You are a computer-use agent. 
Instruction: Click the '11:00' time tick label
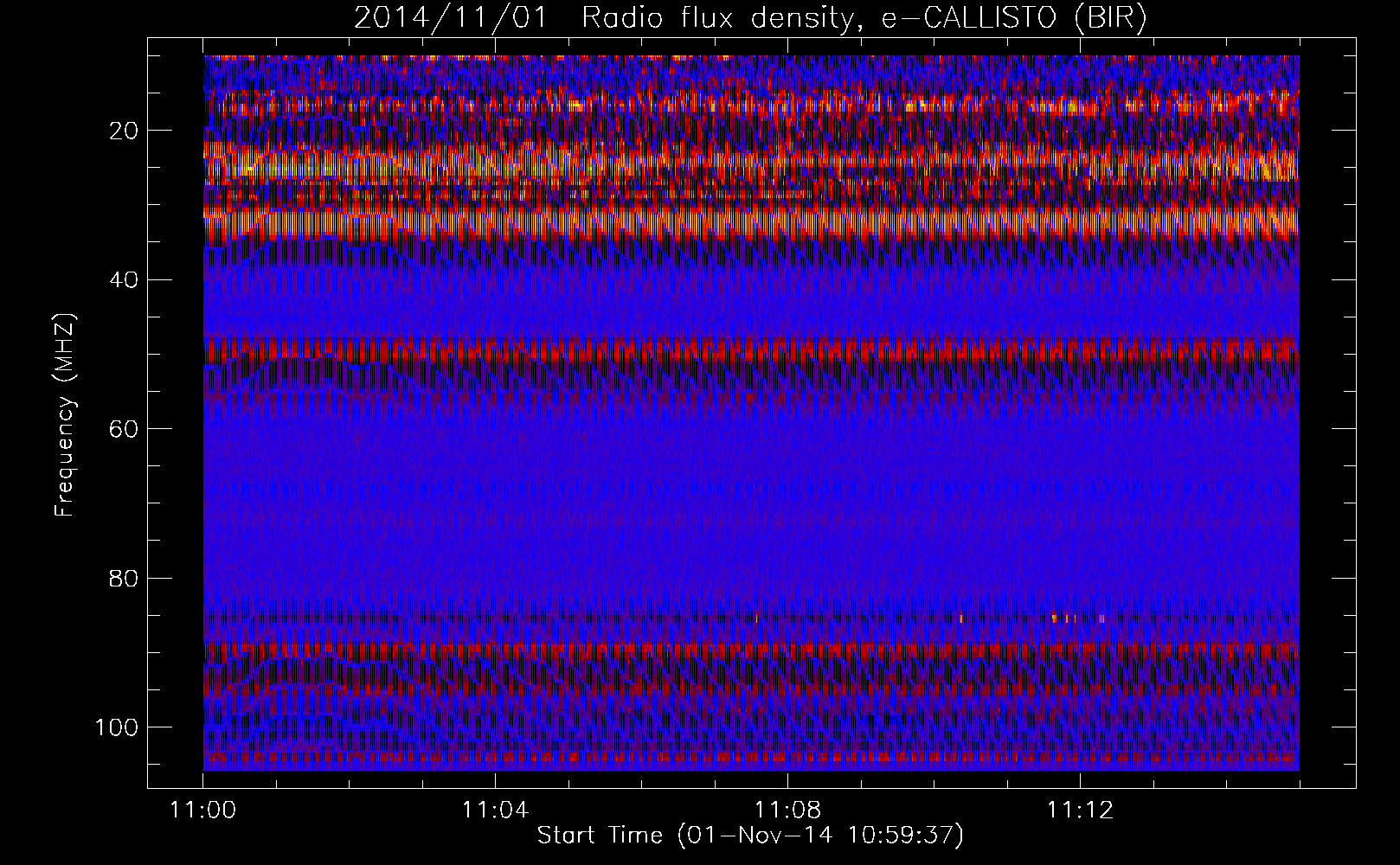tap(203, 811)
